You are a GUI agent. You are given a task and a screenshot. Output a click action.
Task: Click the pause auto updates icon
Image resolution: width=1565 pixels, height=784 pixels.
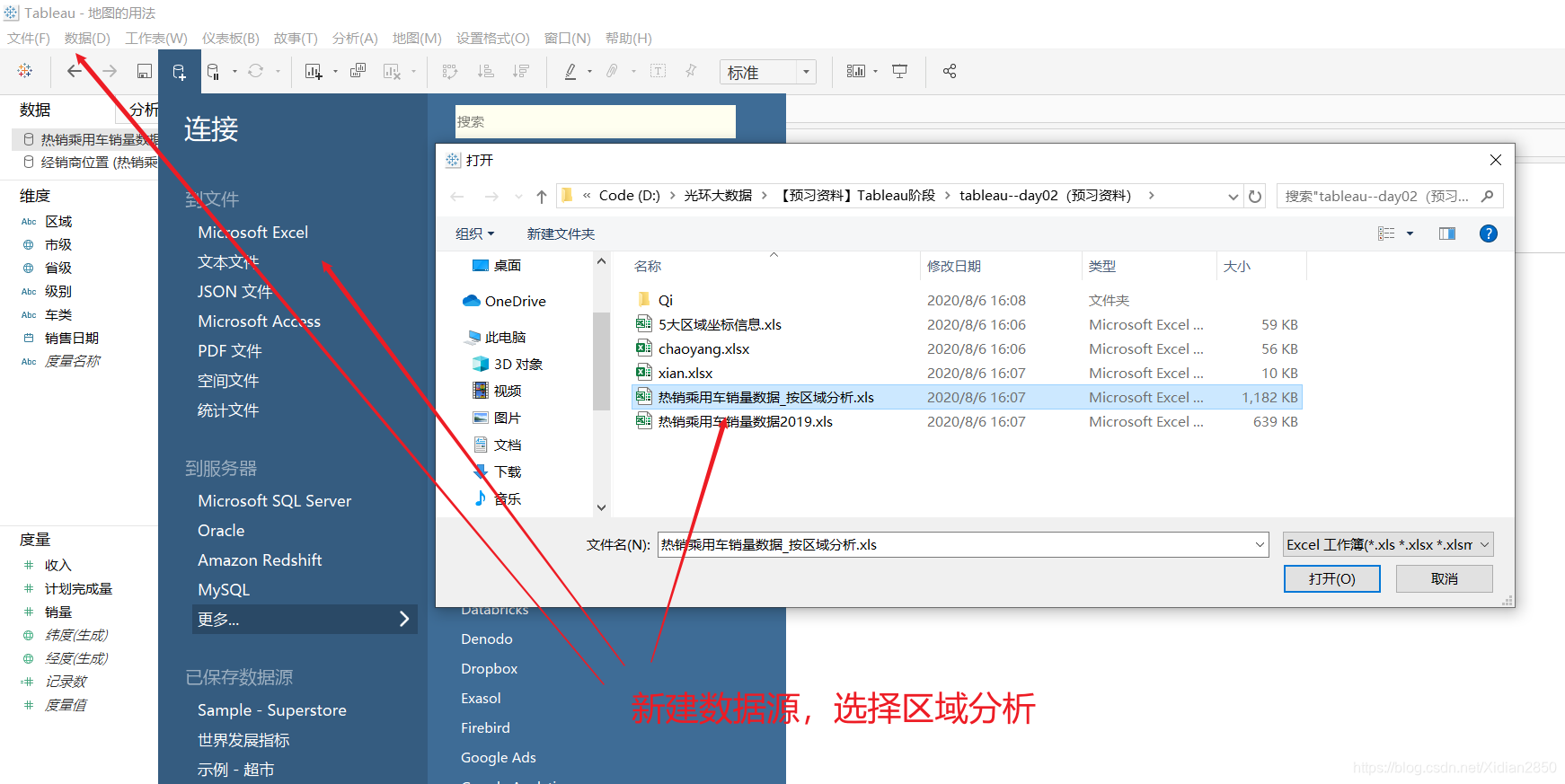coord(213,72)
